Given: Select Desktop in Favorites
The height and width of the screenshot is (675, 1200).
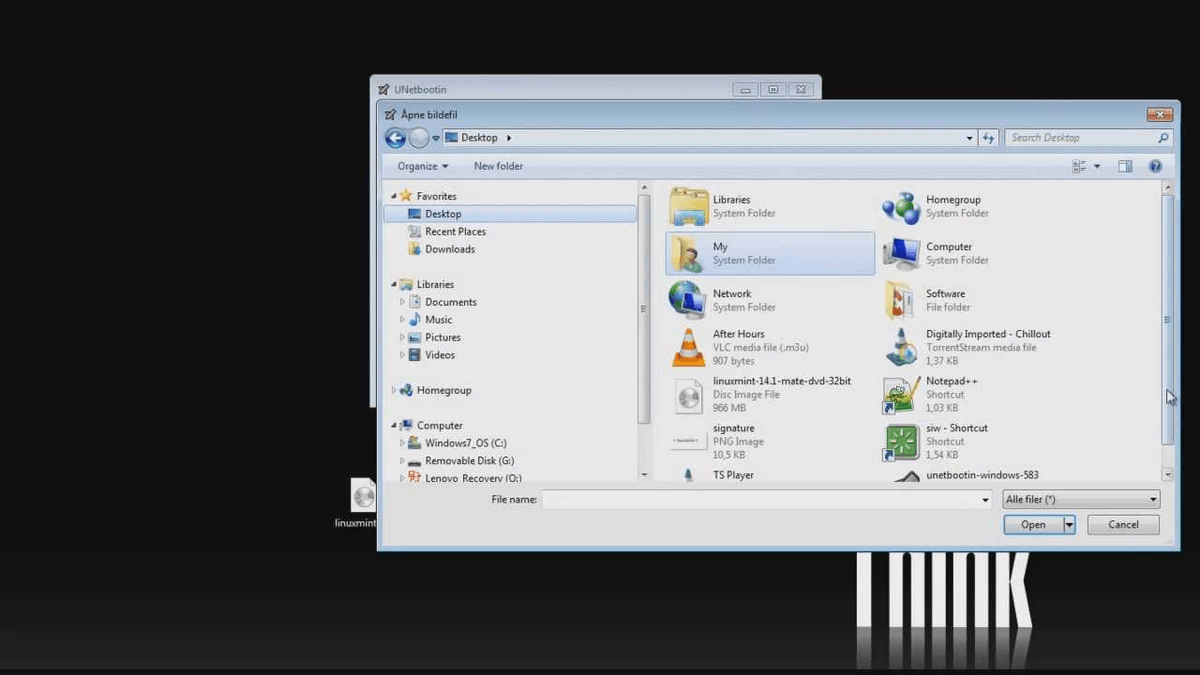Looking at the screenshot, I should pyautogui.click(x=510, y=214).
